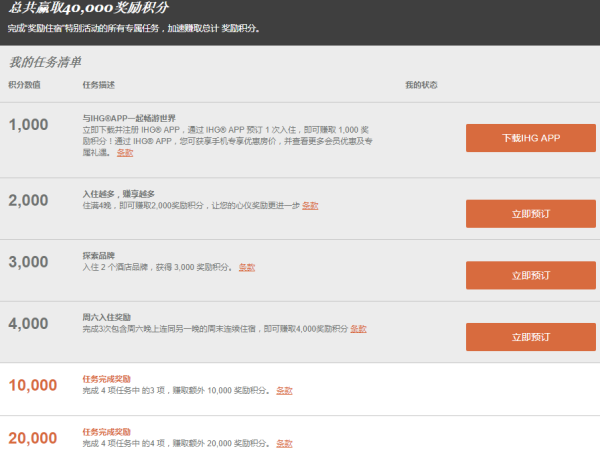Click the 积分数值 column header
Viewport: 600px width, 463px height.
pos(24,85)
